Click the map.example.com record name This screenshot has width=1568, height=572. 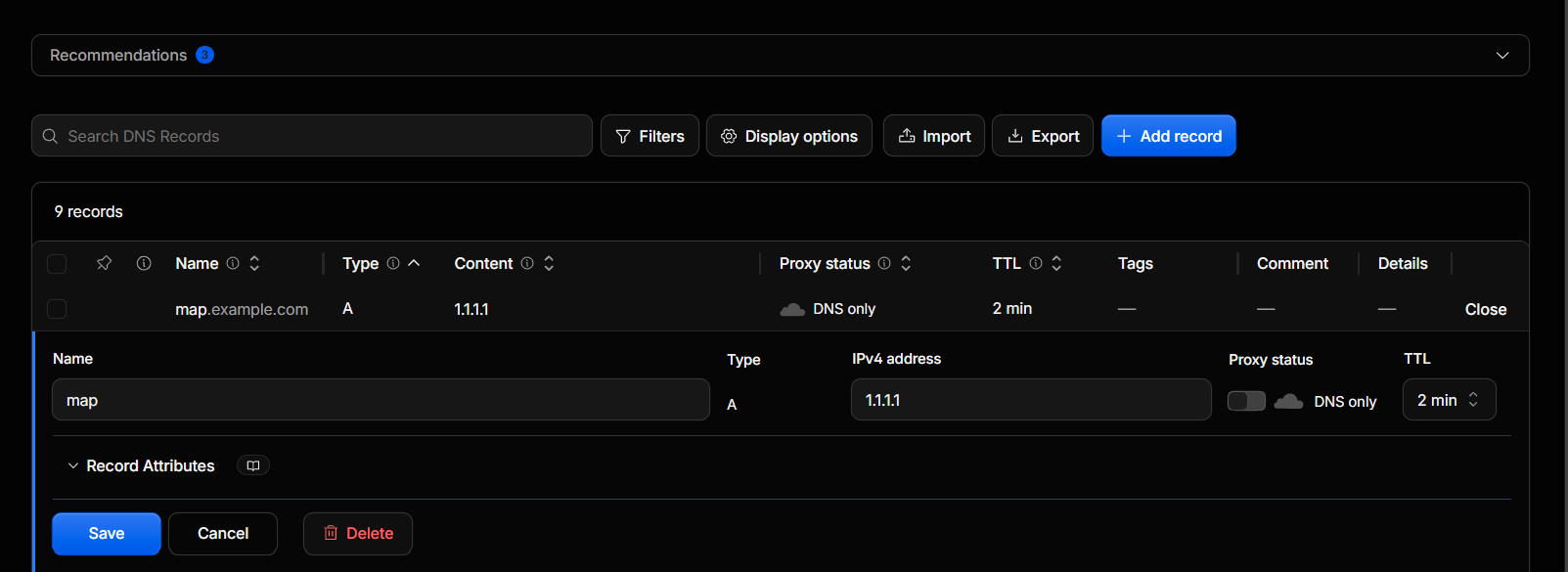click(242, 309)
